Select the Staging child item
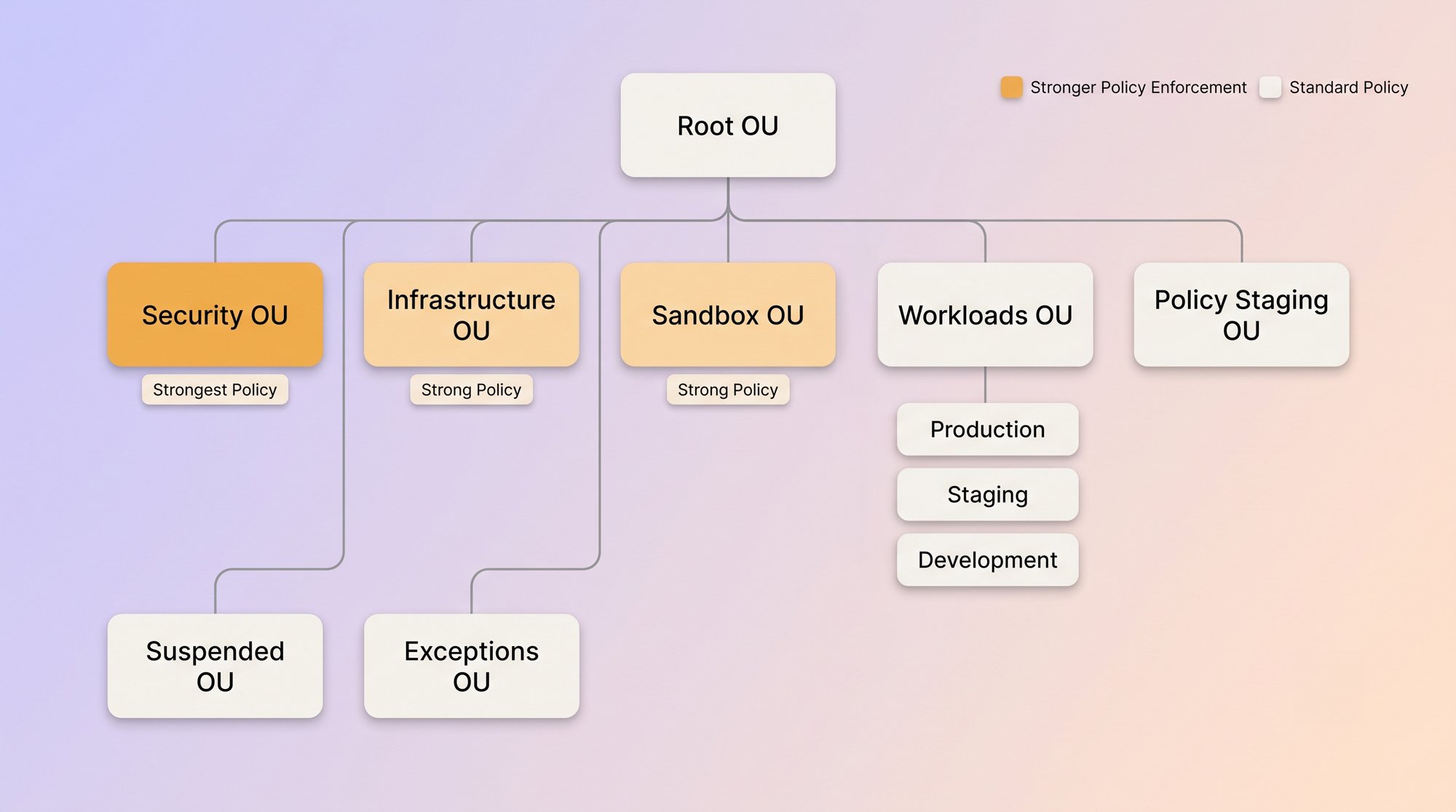 (987, 495)
